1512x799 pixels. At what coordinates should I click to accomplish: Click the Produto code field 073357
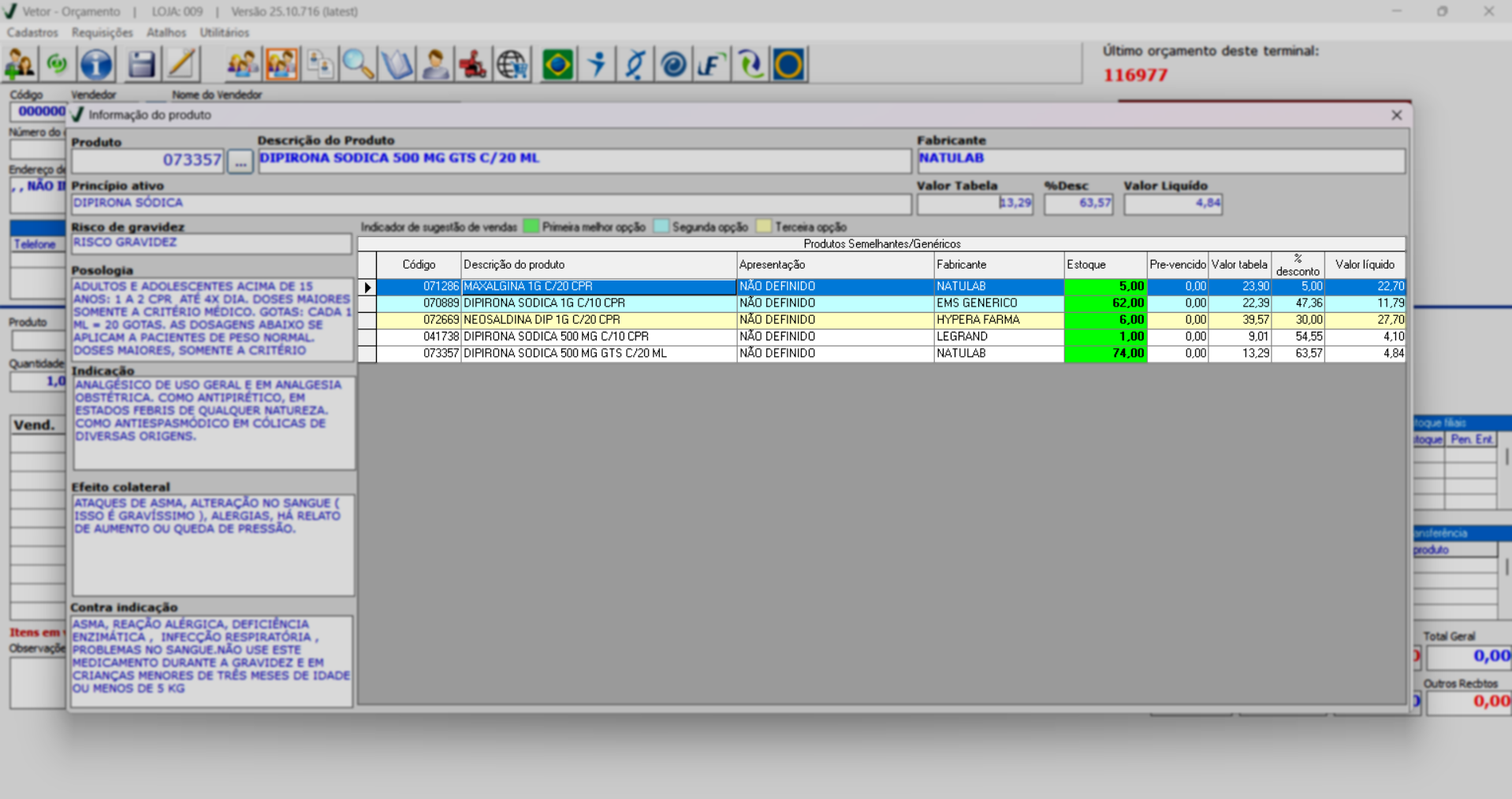(x=147, y=161)
